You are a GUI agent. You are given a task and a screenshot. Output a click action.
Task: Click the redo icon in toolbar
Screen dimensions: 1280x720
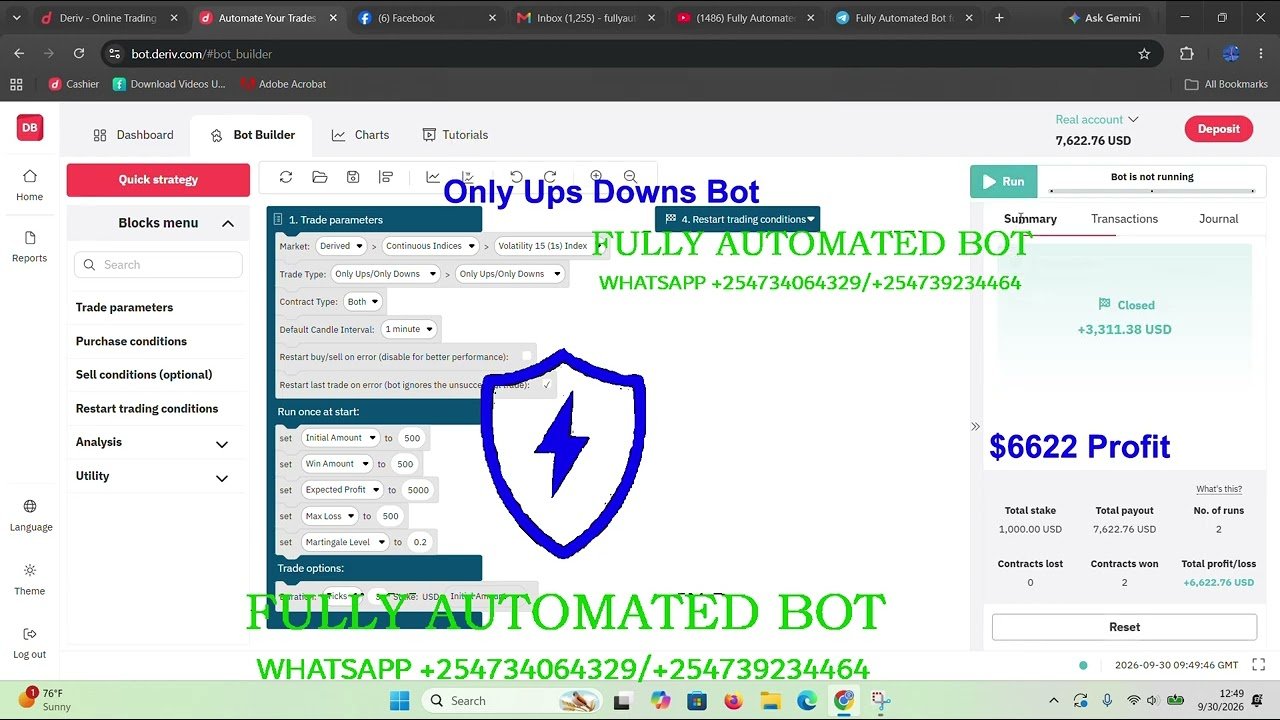point(549,177)
